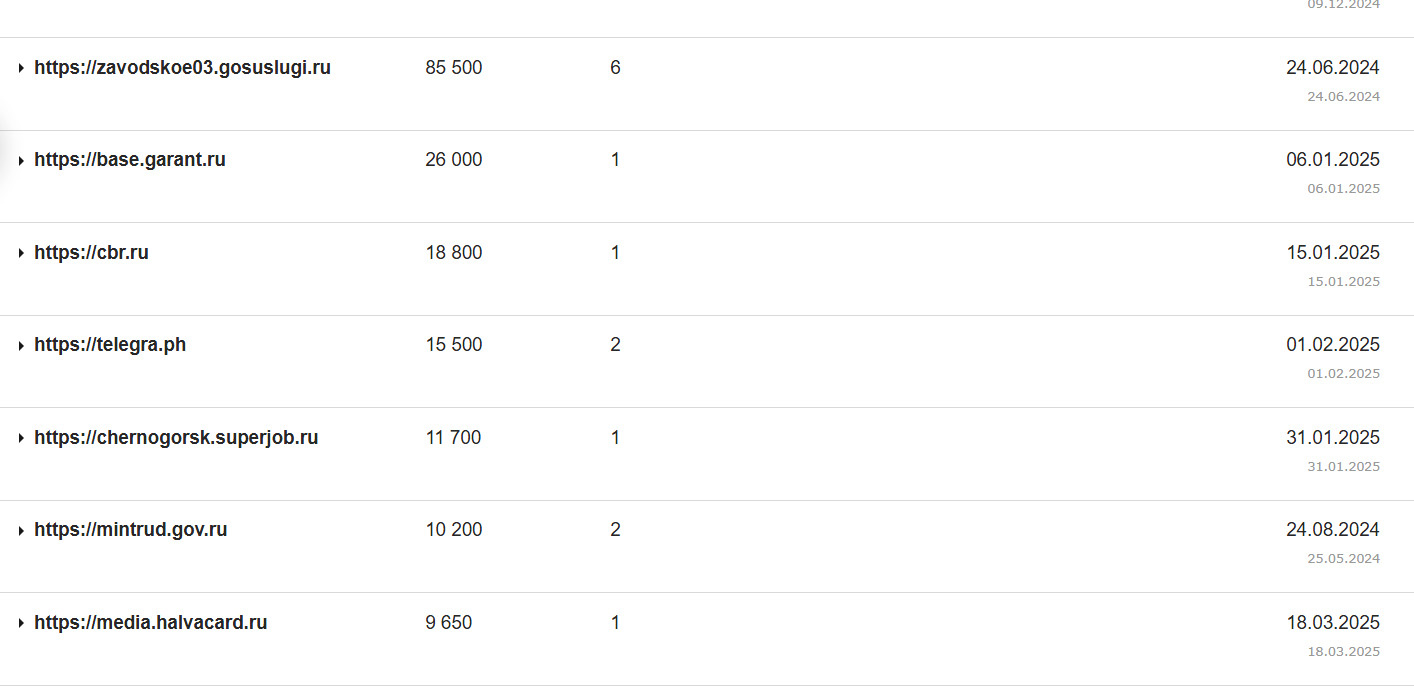Expand the zavodskoe03.gosuslugi.ru row arrow
Viewport: 1414px width, 692px height.
(x=21, y=68)
